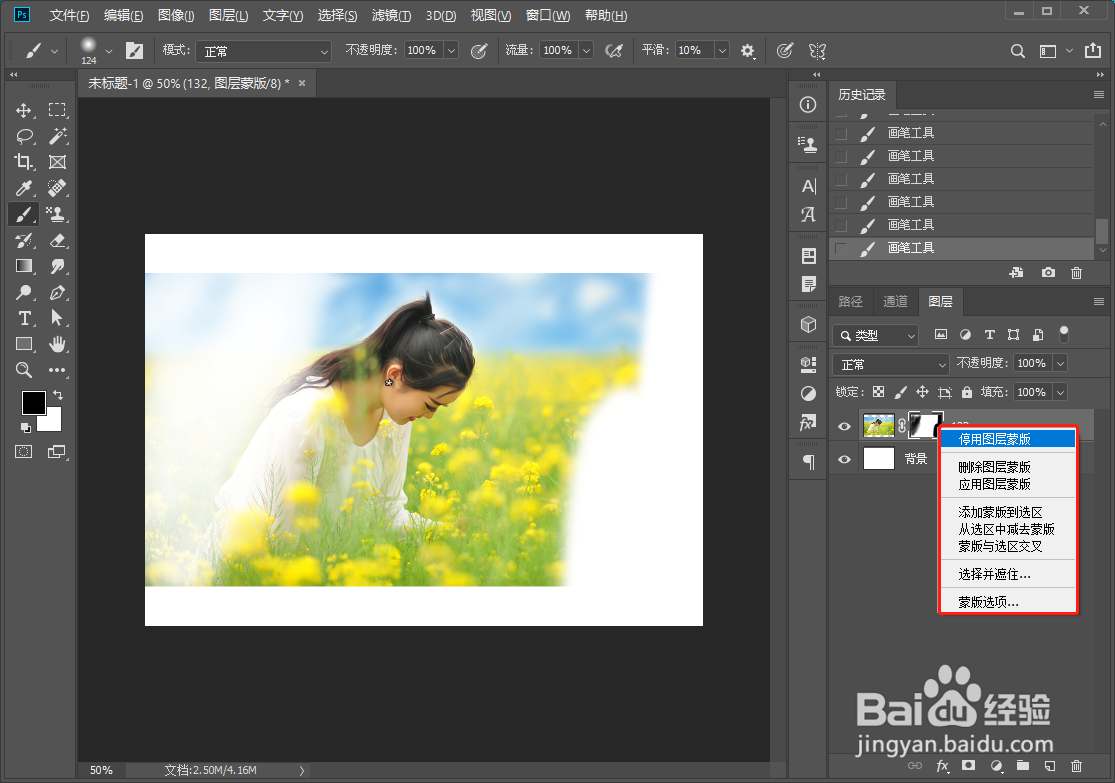The width and height of the screenshot is (1115, 783).
Task: Choose 选择并遮住... in context menu
Action: pos(1007,574)
